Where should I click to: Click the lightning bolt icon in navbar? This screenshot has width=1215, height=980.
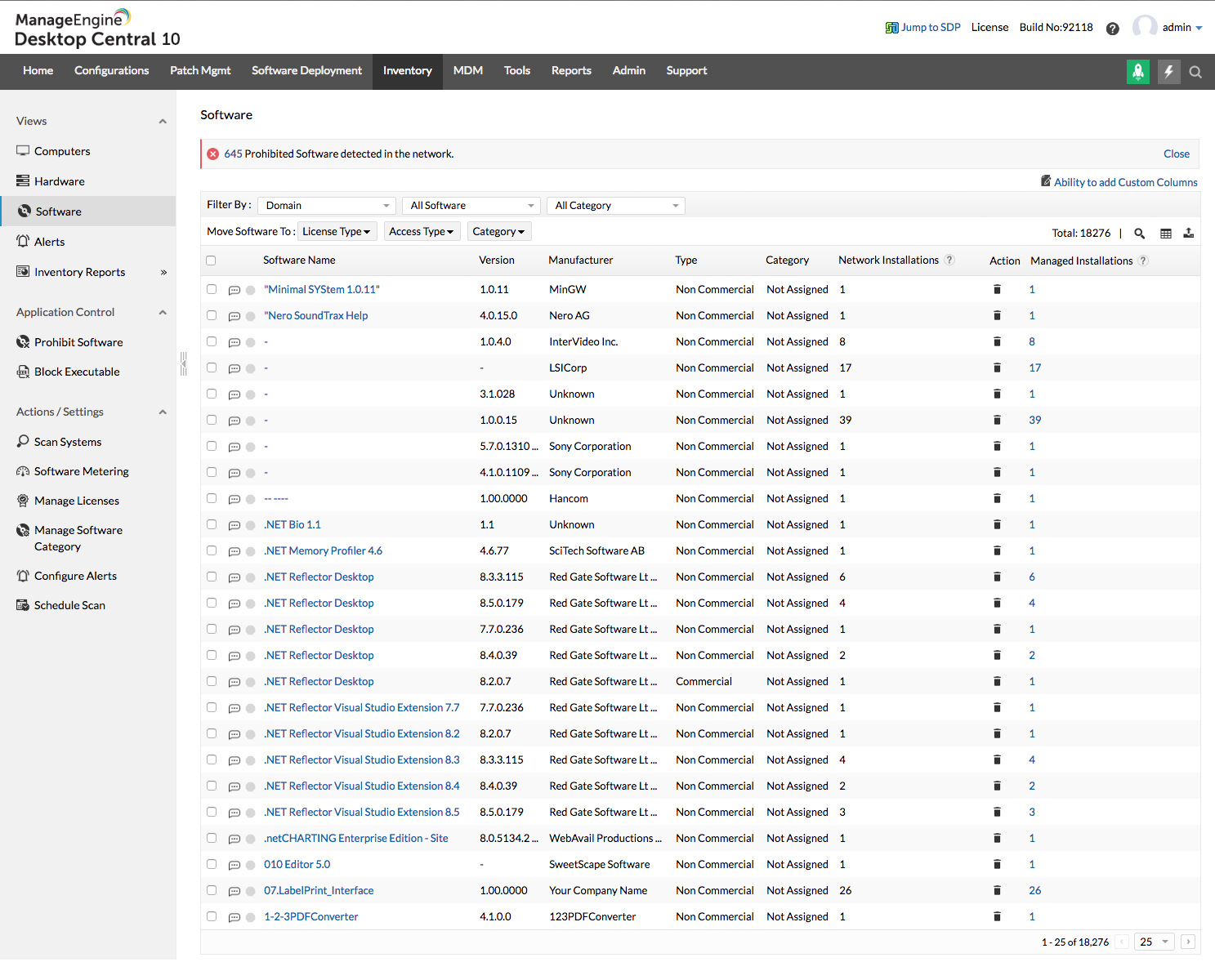click(1169, 72)
